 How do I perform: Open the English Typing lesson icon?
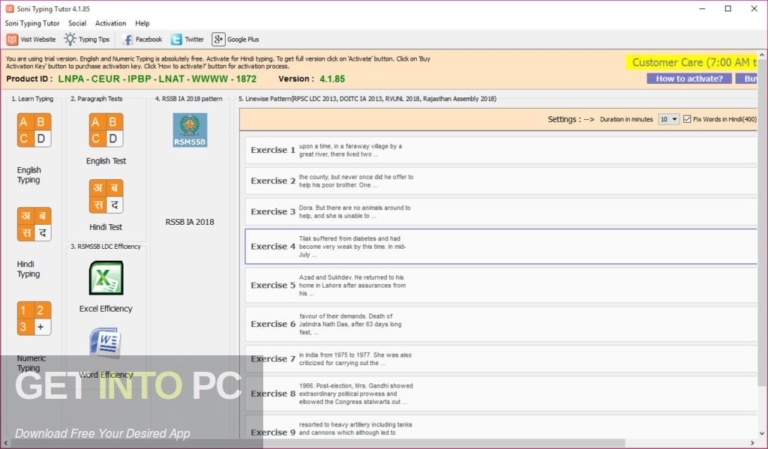34,130
